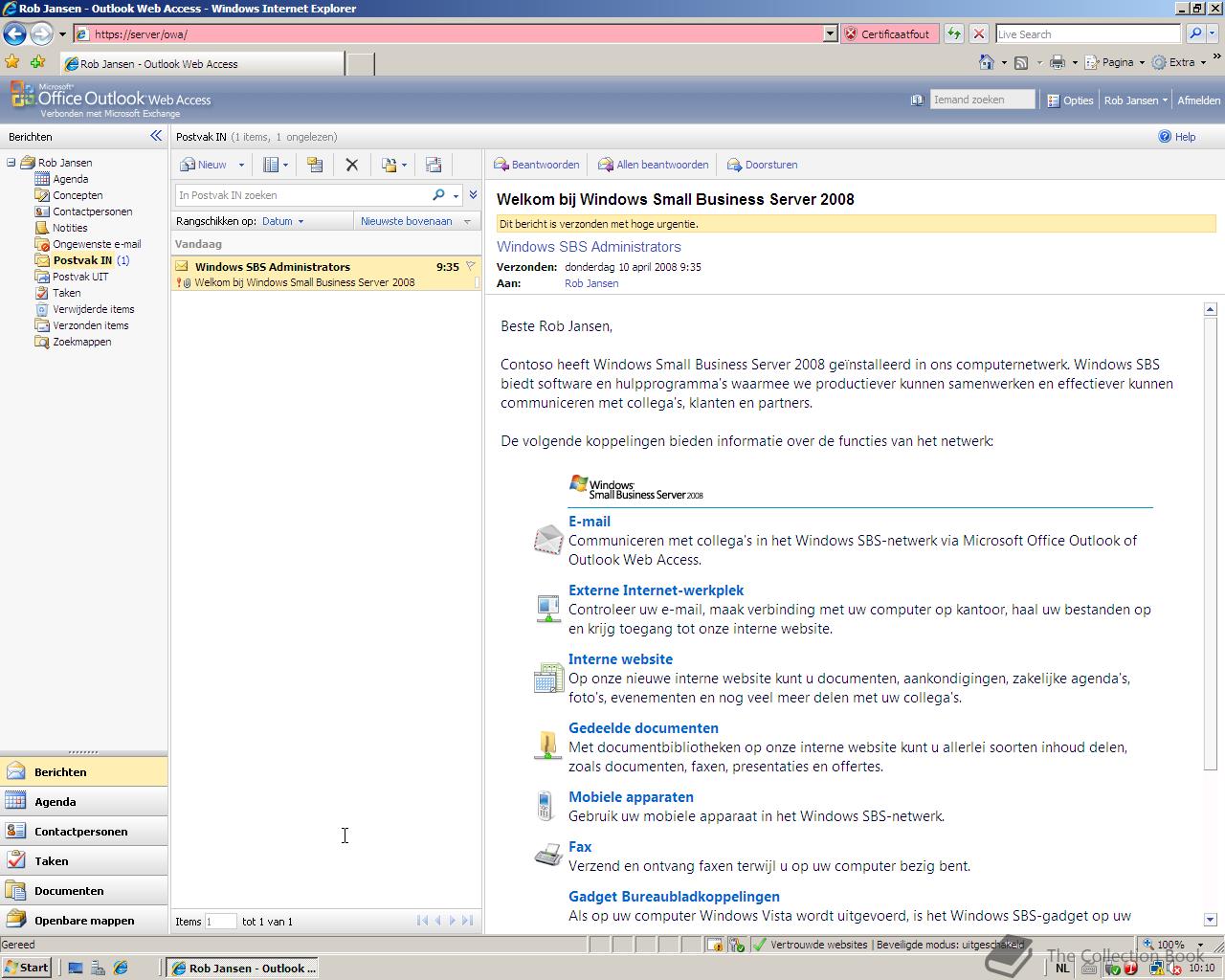Open move to folder icon dropdown
The height and width of the screenshot is (980, 1225).
[x=394, y=165]
